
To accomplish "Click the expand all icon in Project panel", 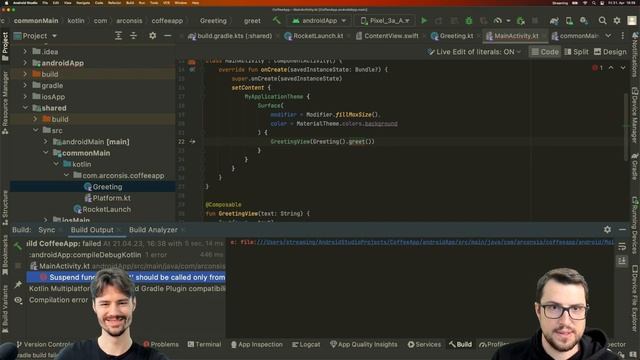I will point(118,36).
